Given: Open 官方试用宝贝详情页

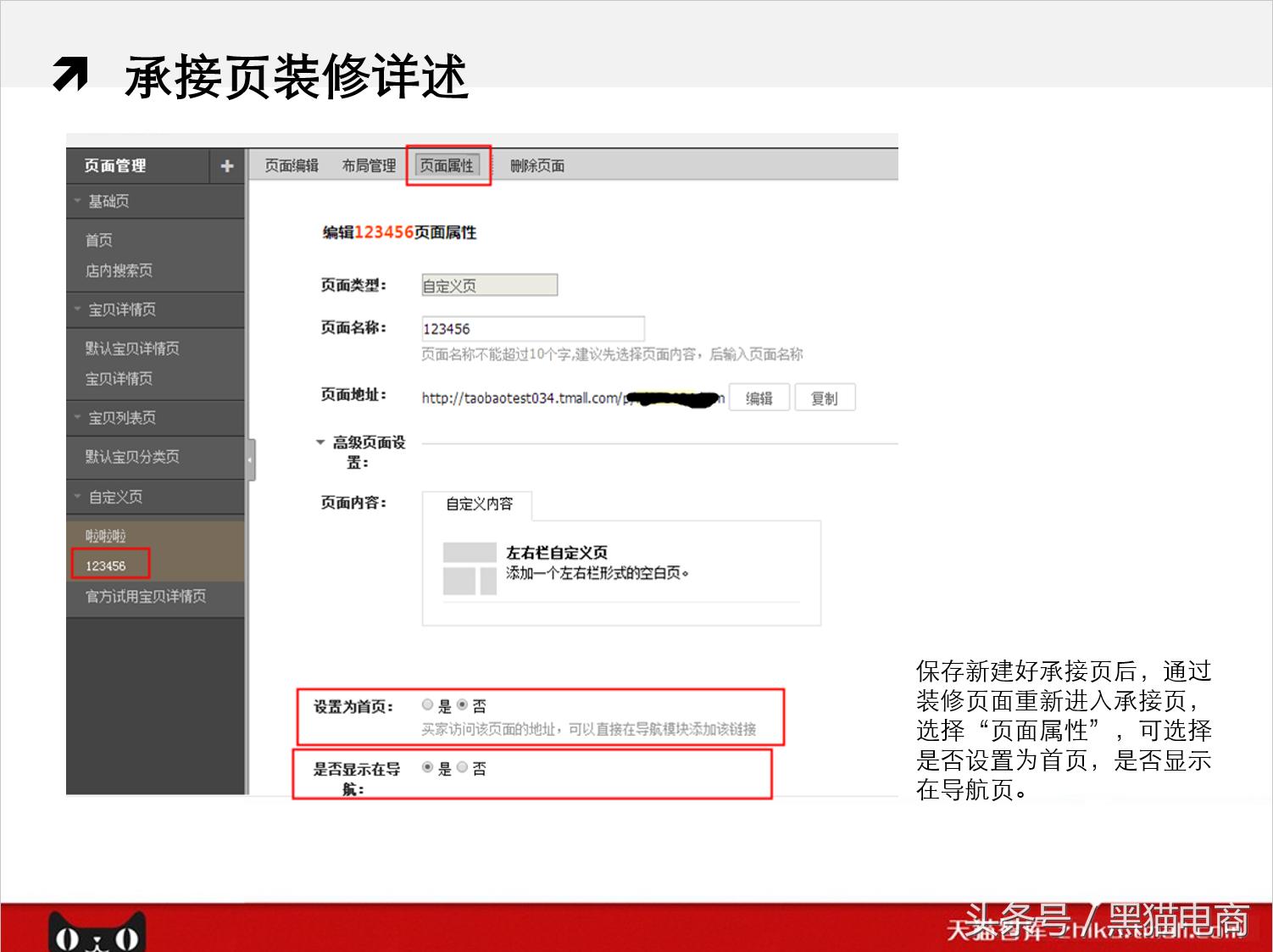Looking at the screenshot, I should click(144, 597).
